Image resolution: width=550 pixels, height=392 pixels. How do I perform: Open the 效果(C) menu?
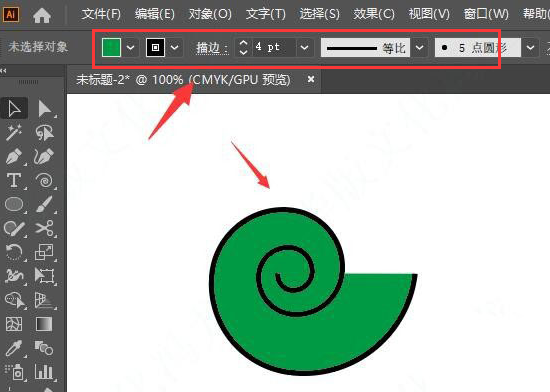[x=374, y=14]
